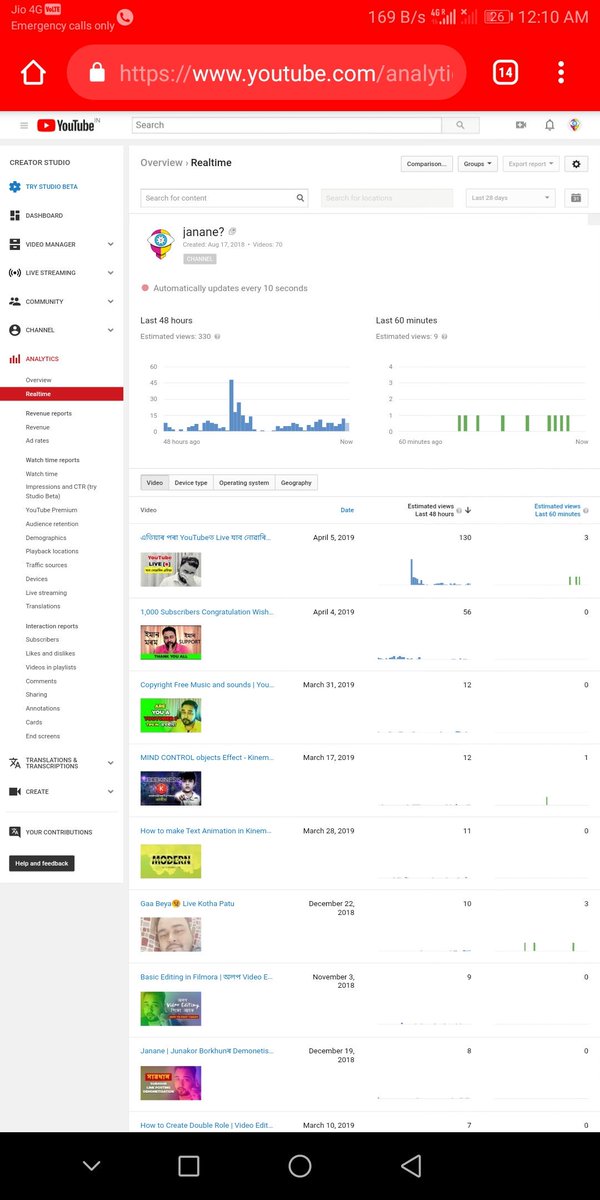Select the Device type tab

click(191, 482)
